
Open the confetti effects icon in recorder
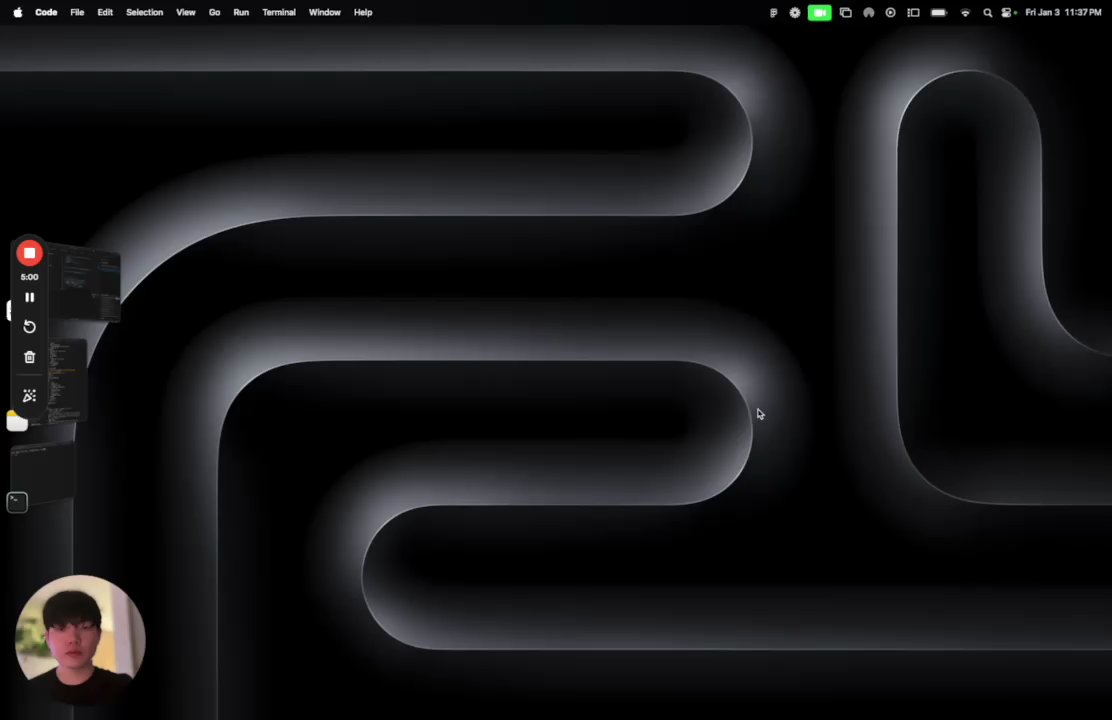coord(30,396)
